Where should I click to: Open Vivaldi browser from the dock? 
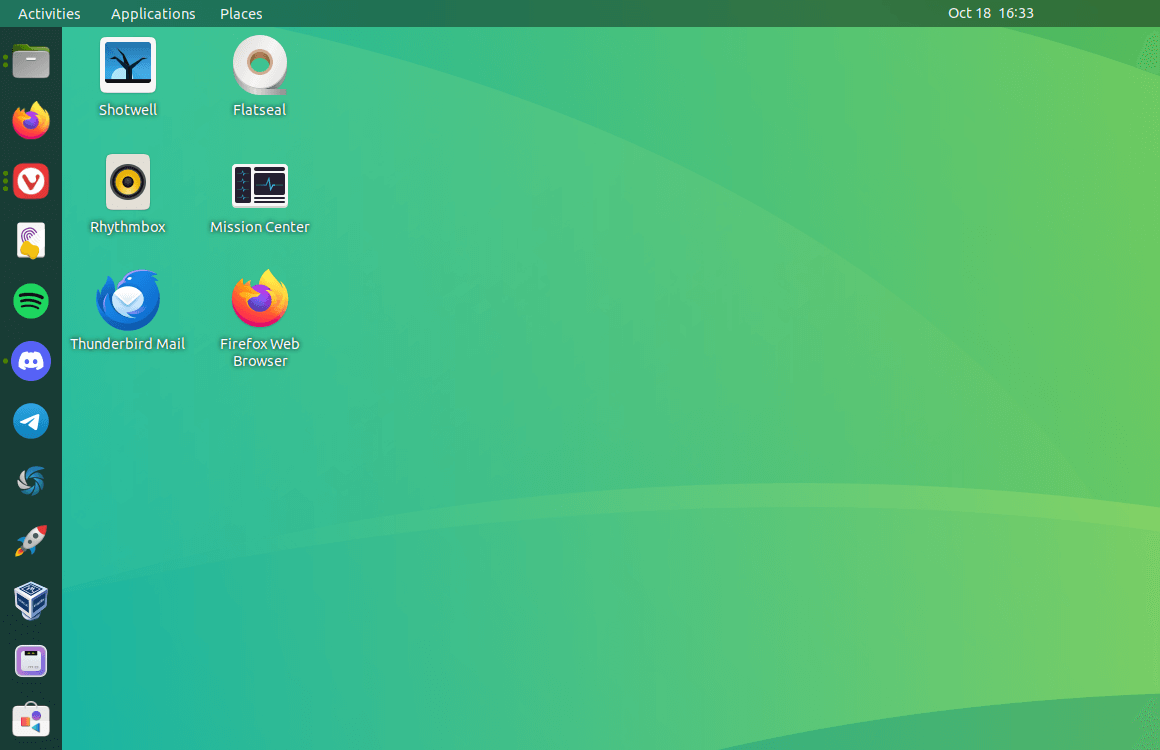pos(30,181)
